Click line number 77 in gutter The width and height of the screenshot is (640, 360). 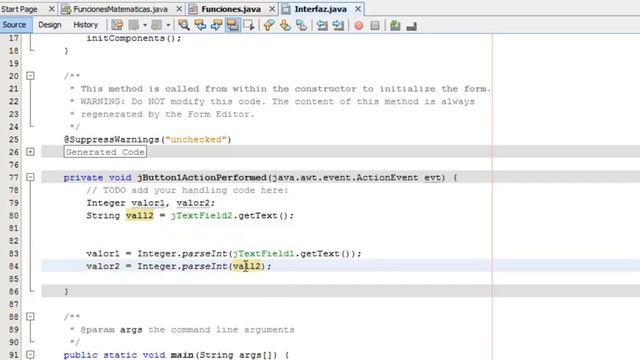pos(13,177)
